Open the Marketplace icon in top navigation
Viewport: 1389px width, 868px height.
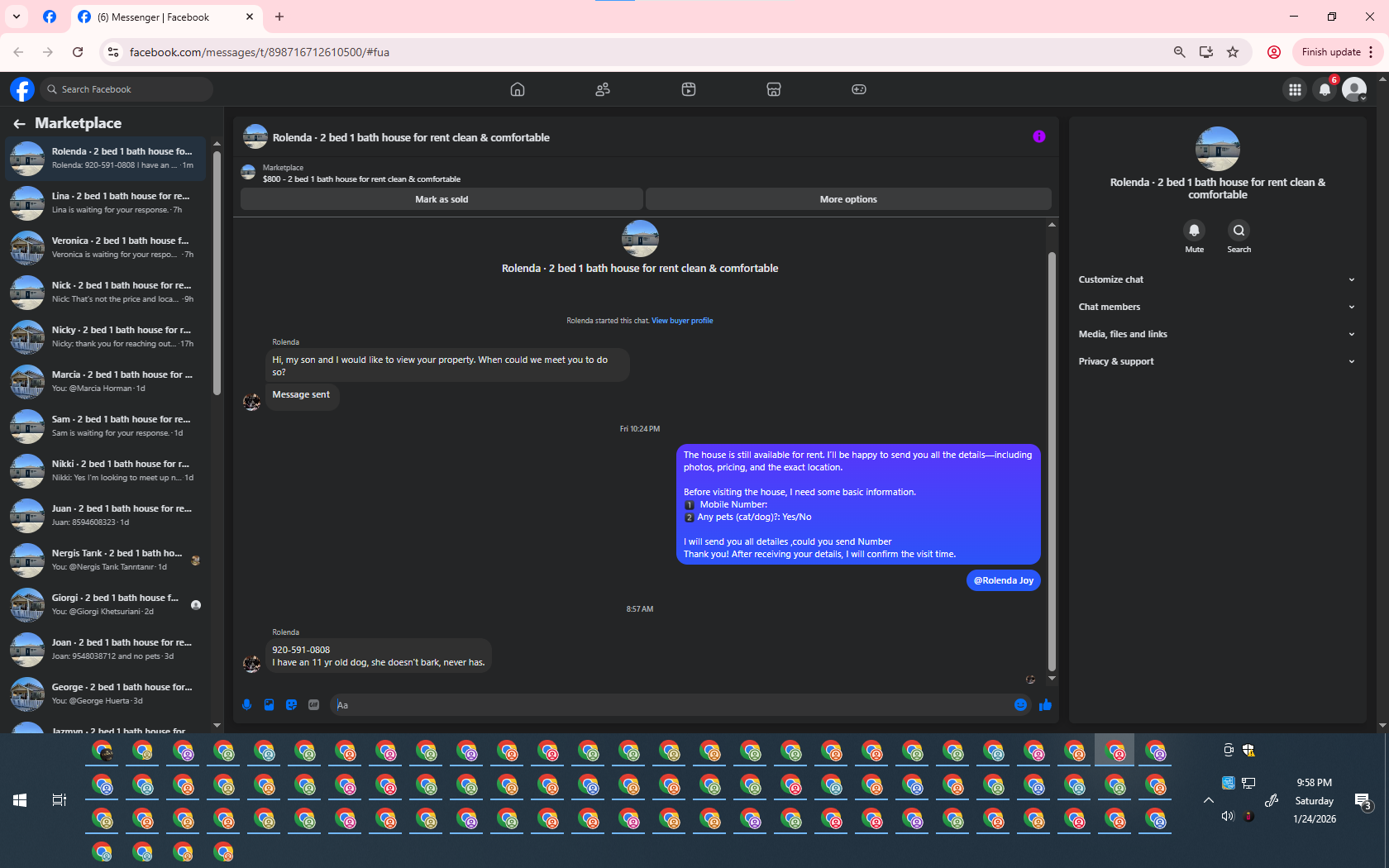tap(774, 89)
